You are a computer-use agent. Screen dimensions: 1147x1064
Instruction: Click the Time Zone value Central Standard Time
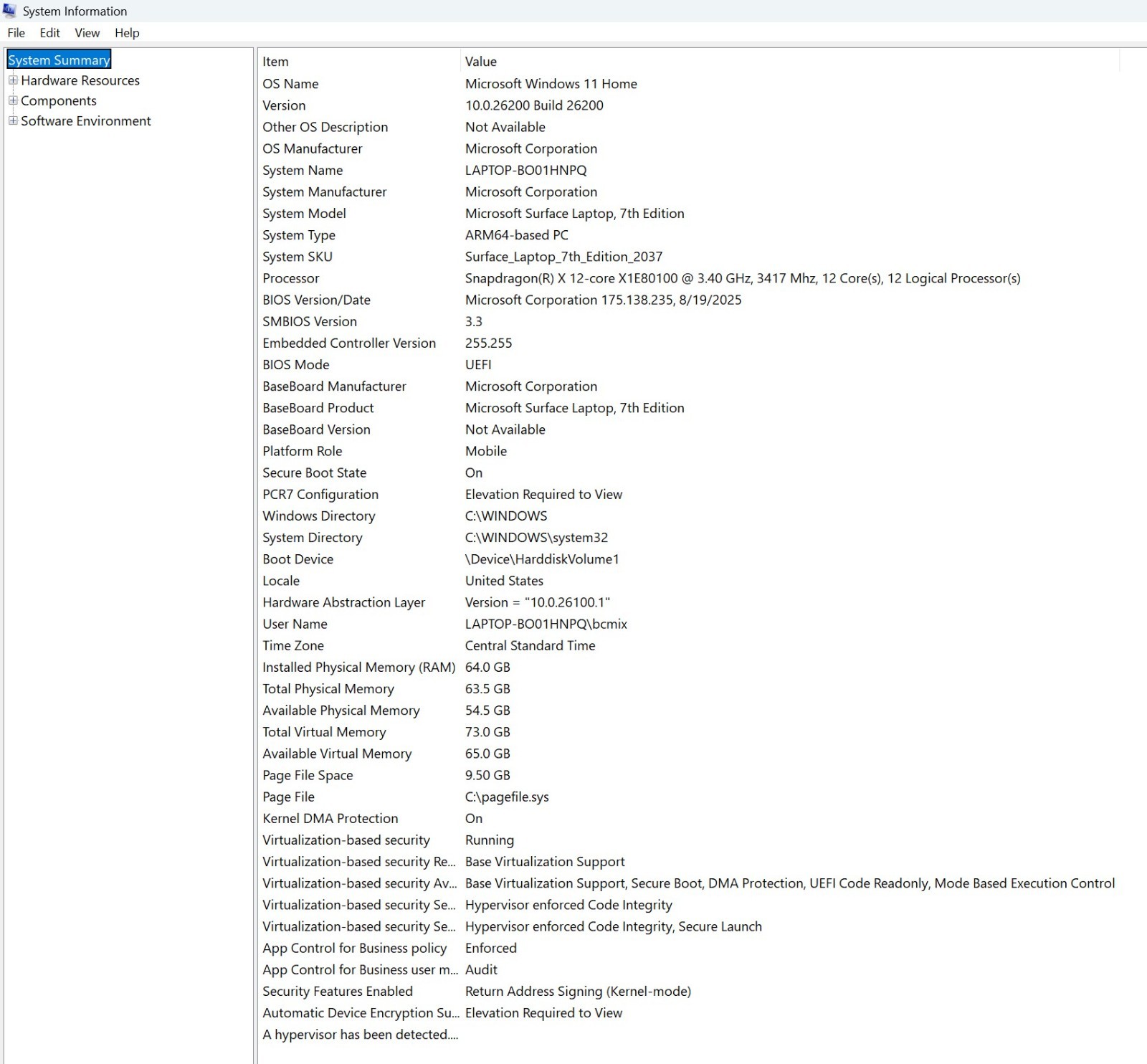click(x=530, y=645)
